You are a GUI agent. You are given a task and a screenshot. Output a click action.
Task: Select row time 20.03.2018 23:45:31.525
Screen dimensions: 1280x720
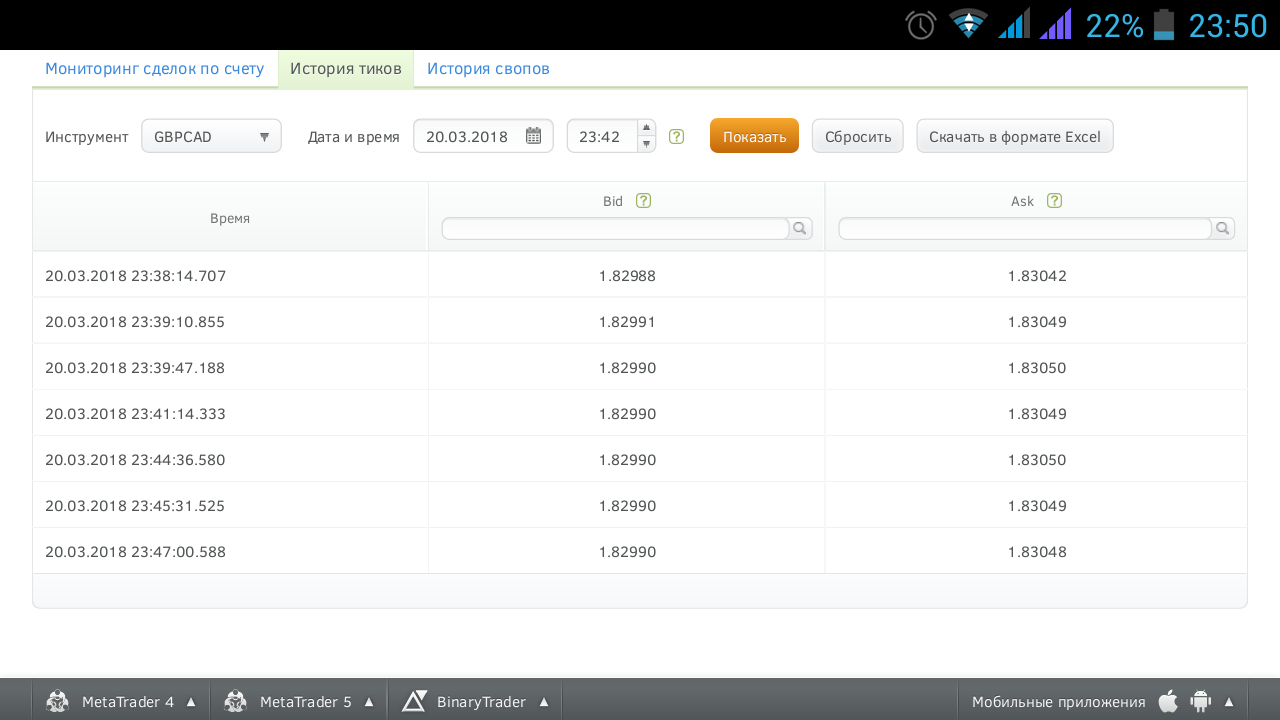click(x=135, y=506)
